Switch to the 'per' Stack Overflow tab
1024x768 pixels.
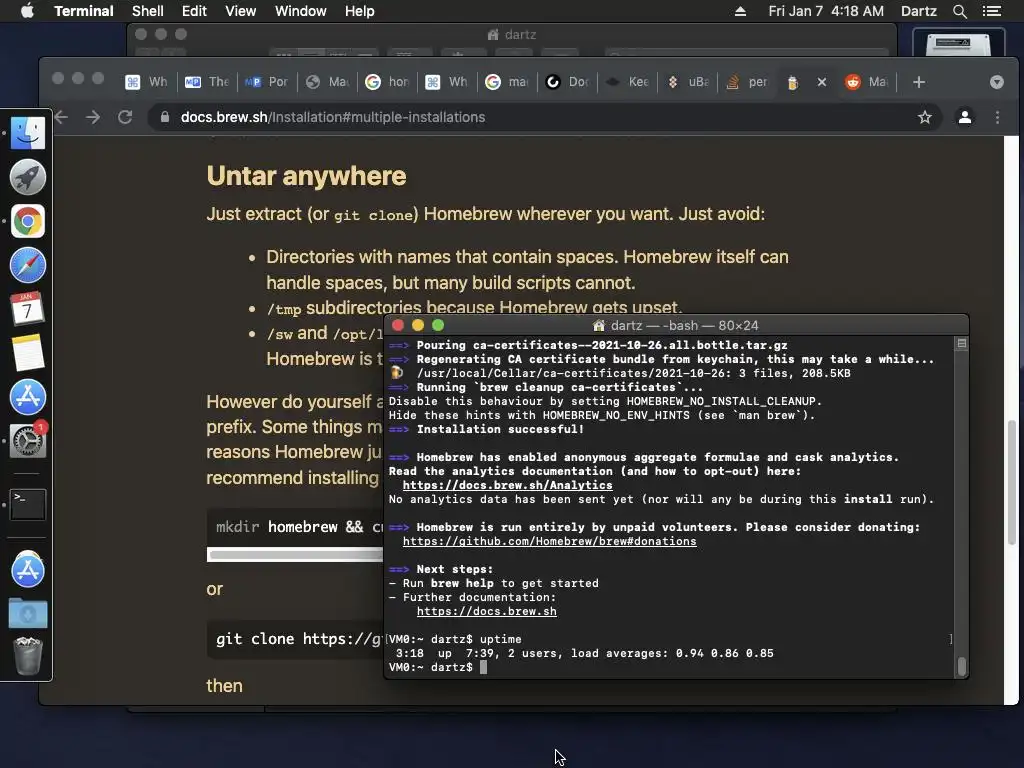pos(747,82)
